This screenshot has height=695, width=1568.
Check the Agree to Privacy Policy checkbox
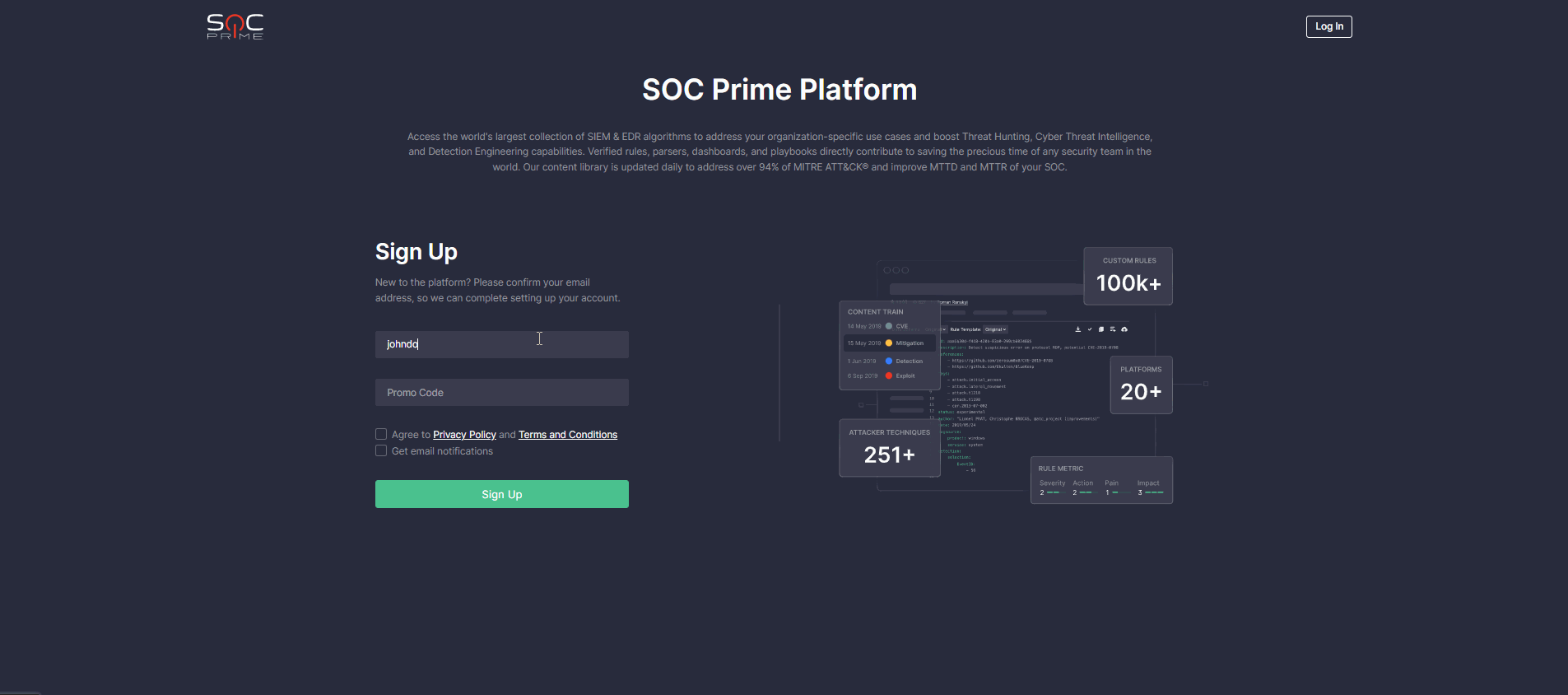(381, 434)
